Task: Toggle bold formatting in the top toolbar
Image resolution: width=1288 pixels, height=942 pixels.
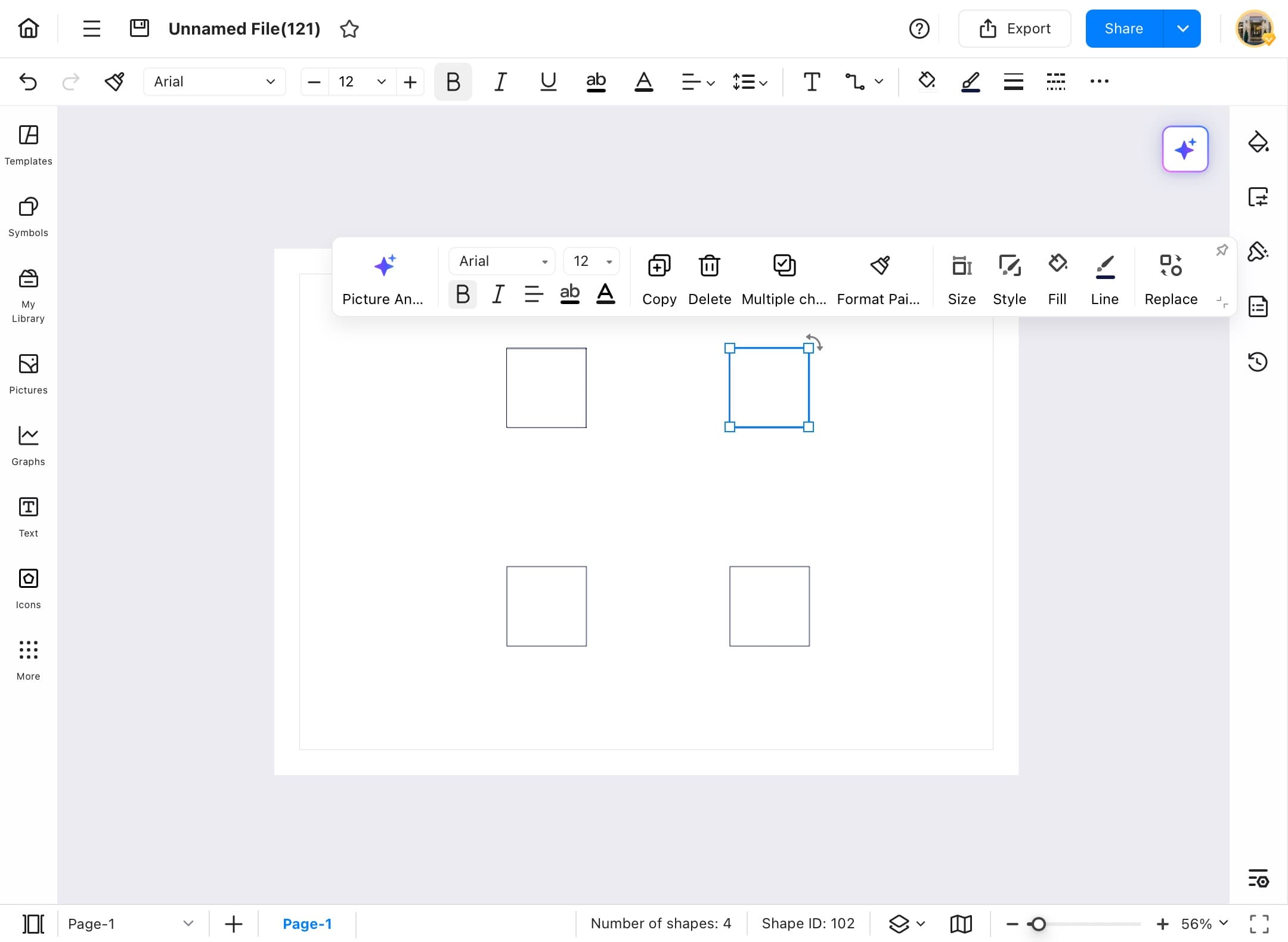Action: coord(452,82)
